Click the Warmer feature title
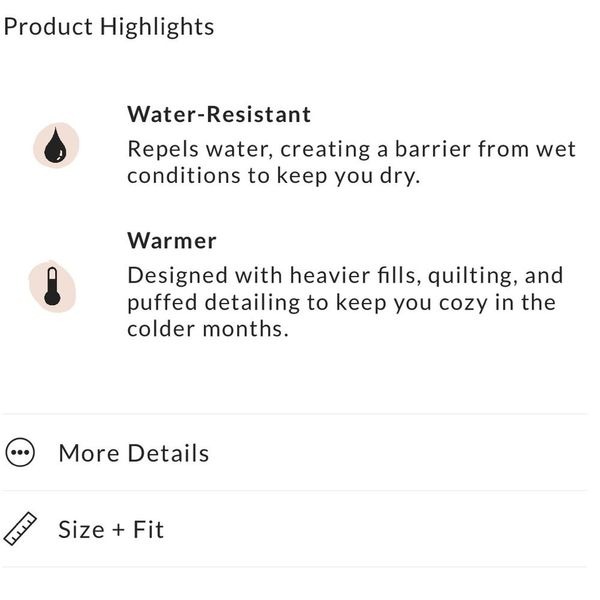The height and width of the screenshot is (600, 600). (172, 241)
